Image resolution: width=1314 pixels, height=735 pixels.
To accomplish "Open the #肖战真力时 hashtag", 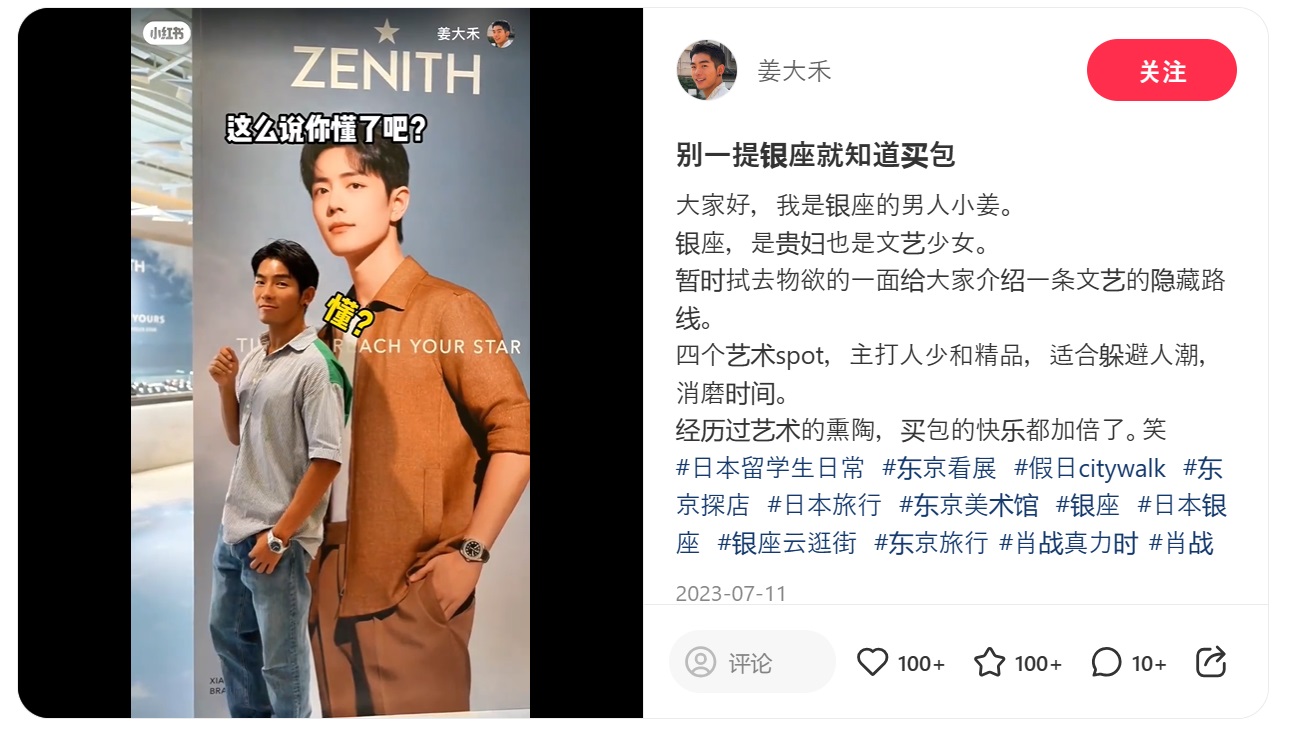I will tap(1069, 543).
